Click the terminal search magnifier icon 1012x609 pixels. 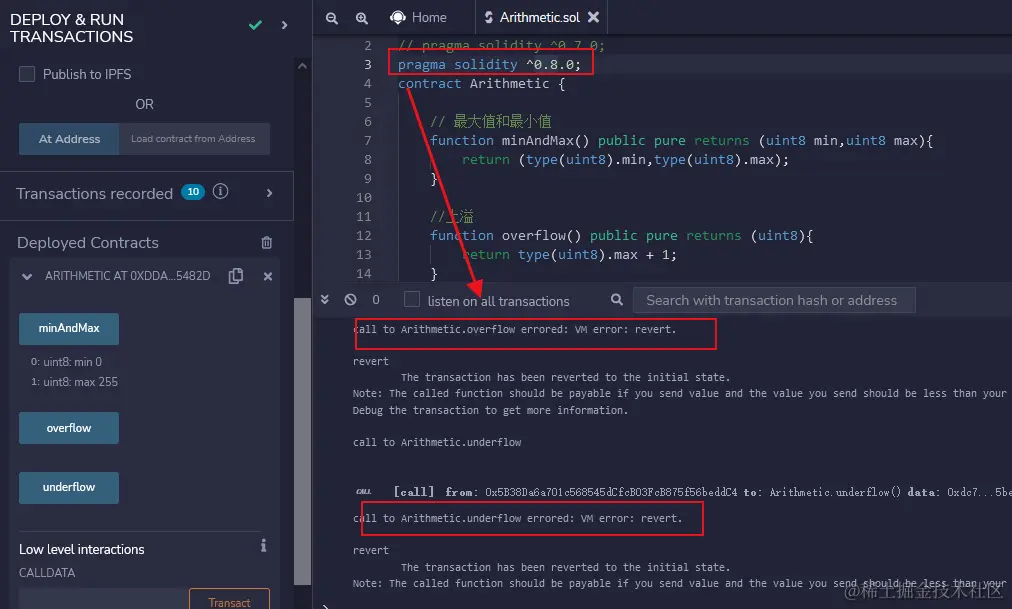[x=617, y=299]
